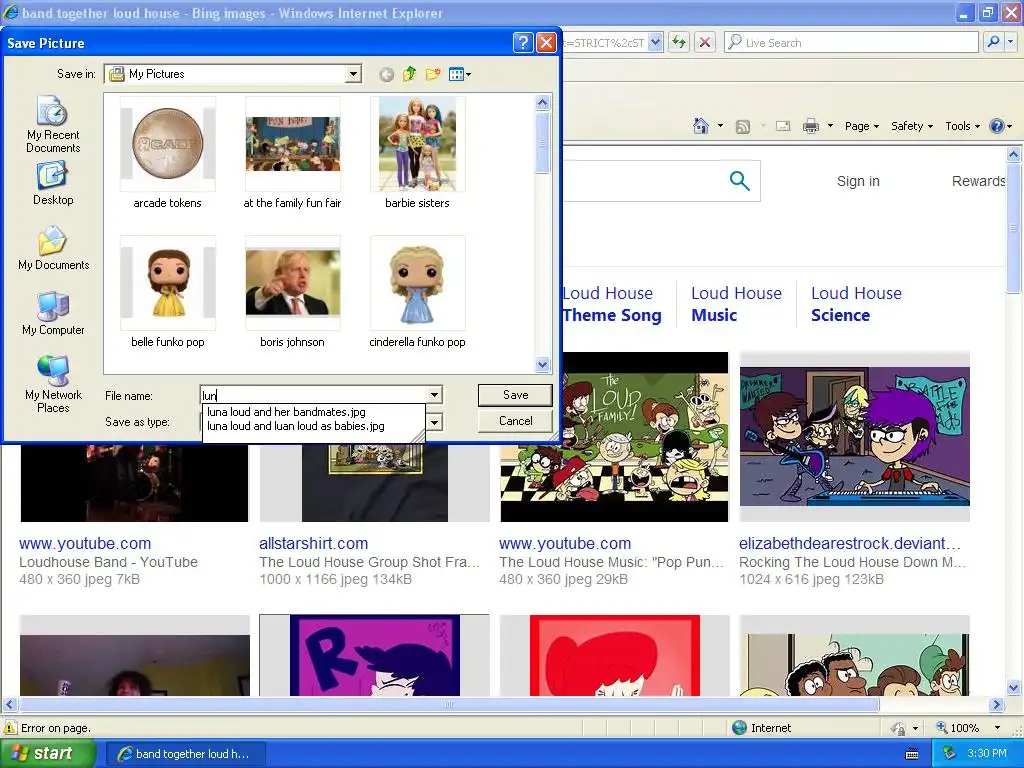The width and height of the screenshot is (1024, 768).
Task: Open the Home button dropdown arrow
Action: click(x=720, y=125)
